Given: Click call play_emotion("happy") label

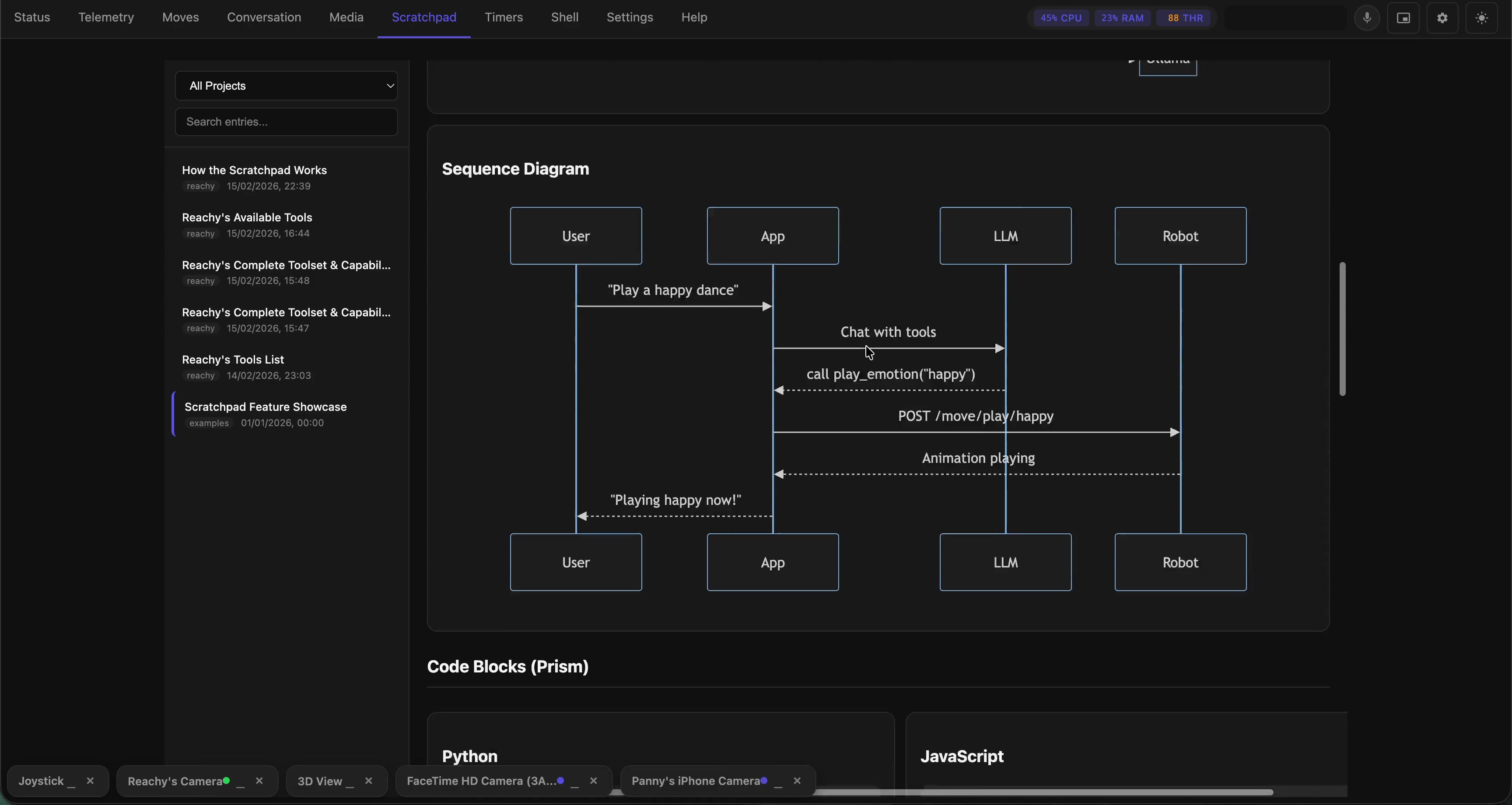Looking at the screenshot, I should click(x=890, y=374).
